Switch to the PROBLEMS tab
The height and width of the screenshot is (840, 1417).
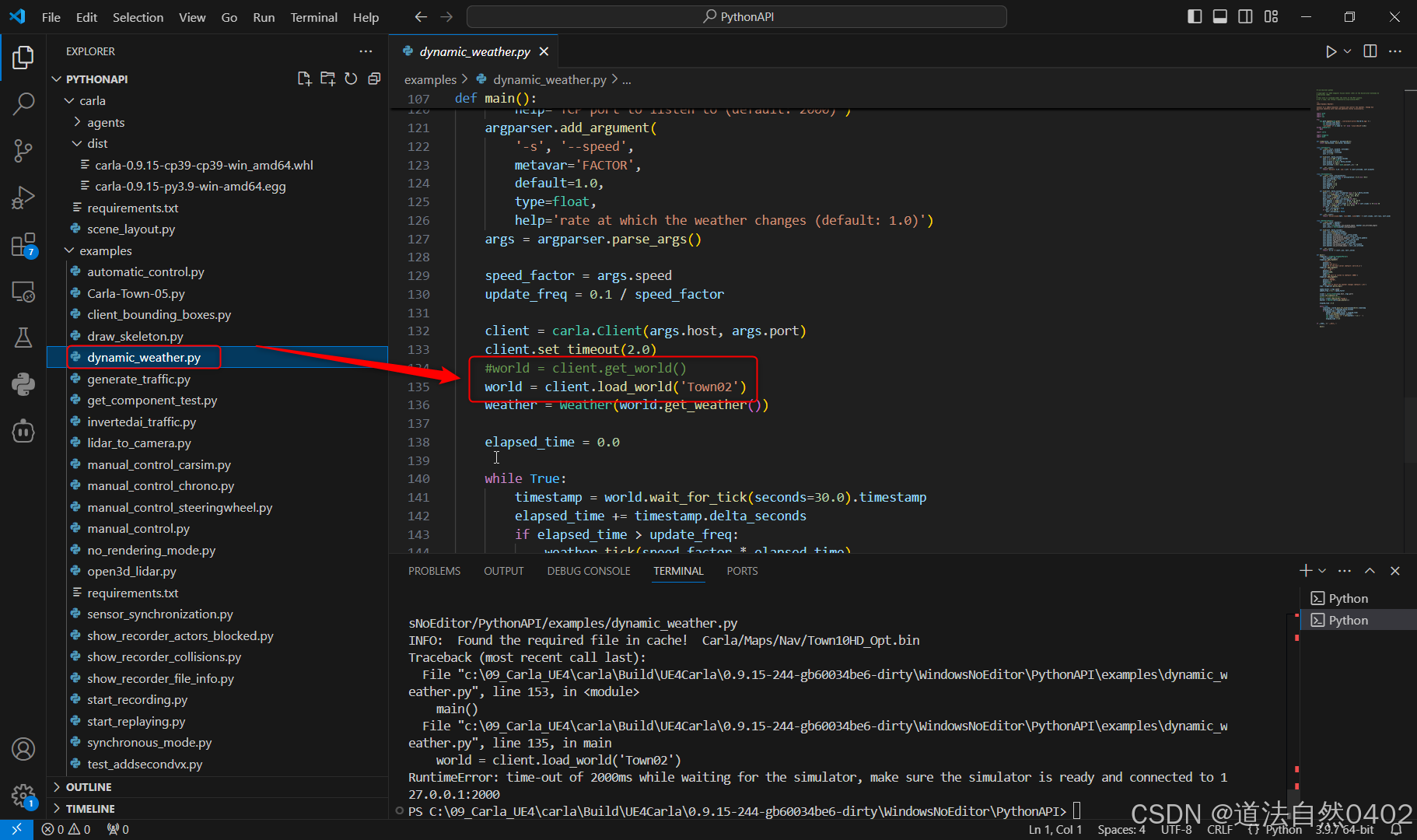tap(434, 571)
